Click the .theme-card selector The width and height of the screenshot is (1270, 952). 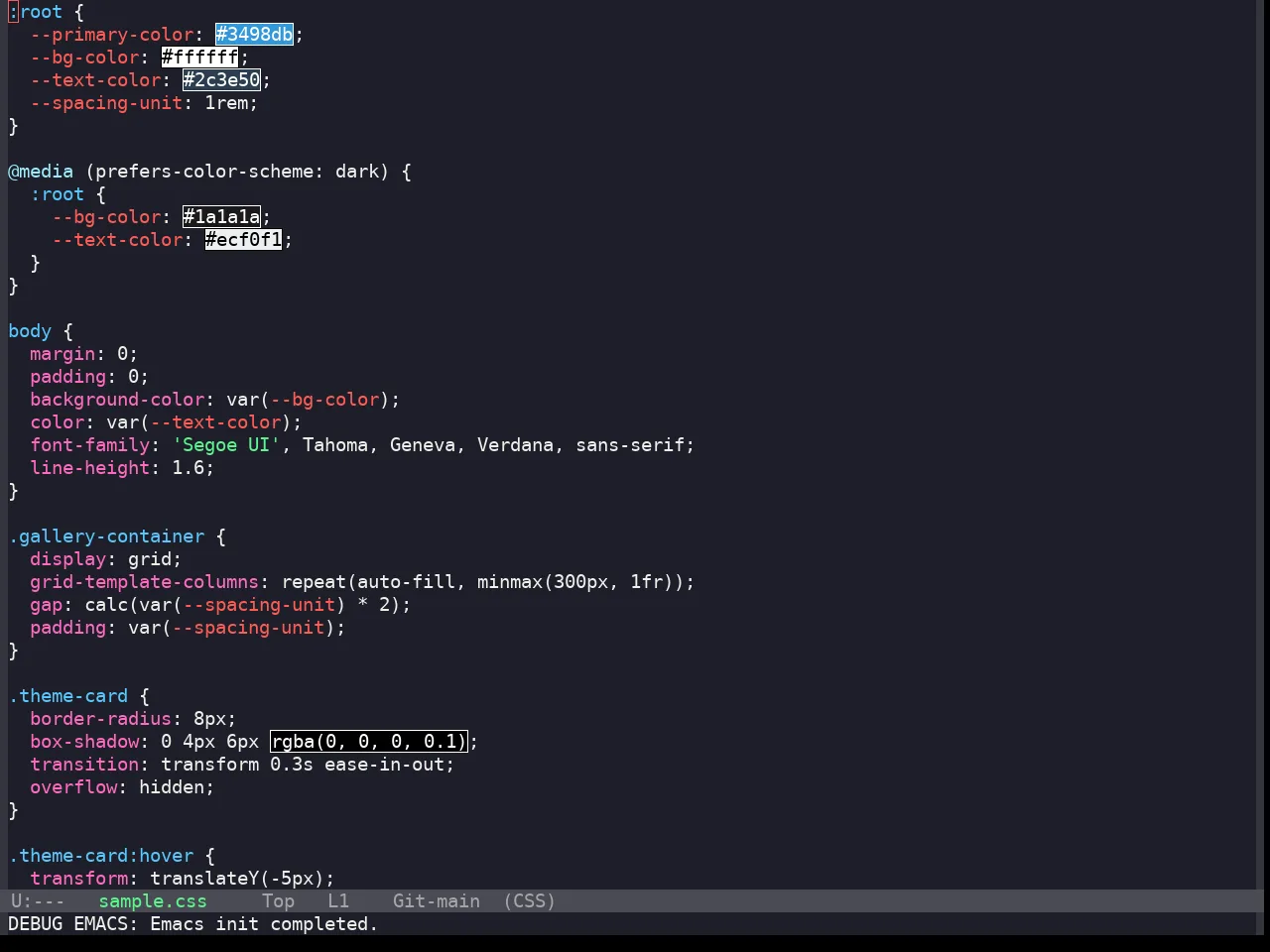coord(68,696)
